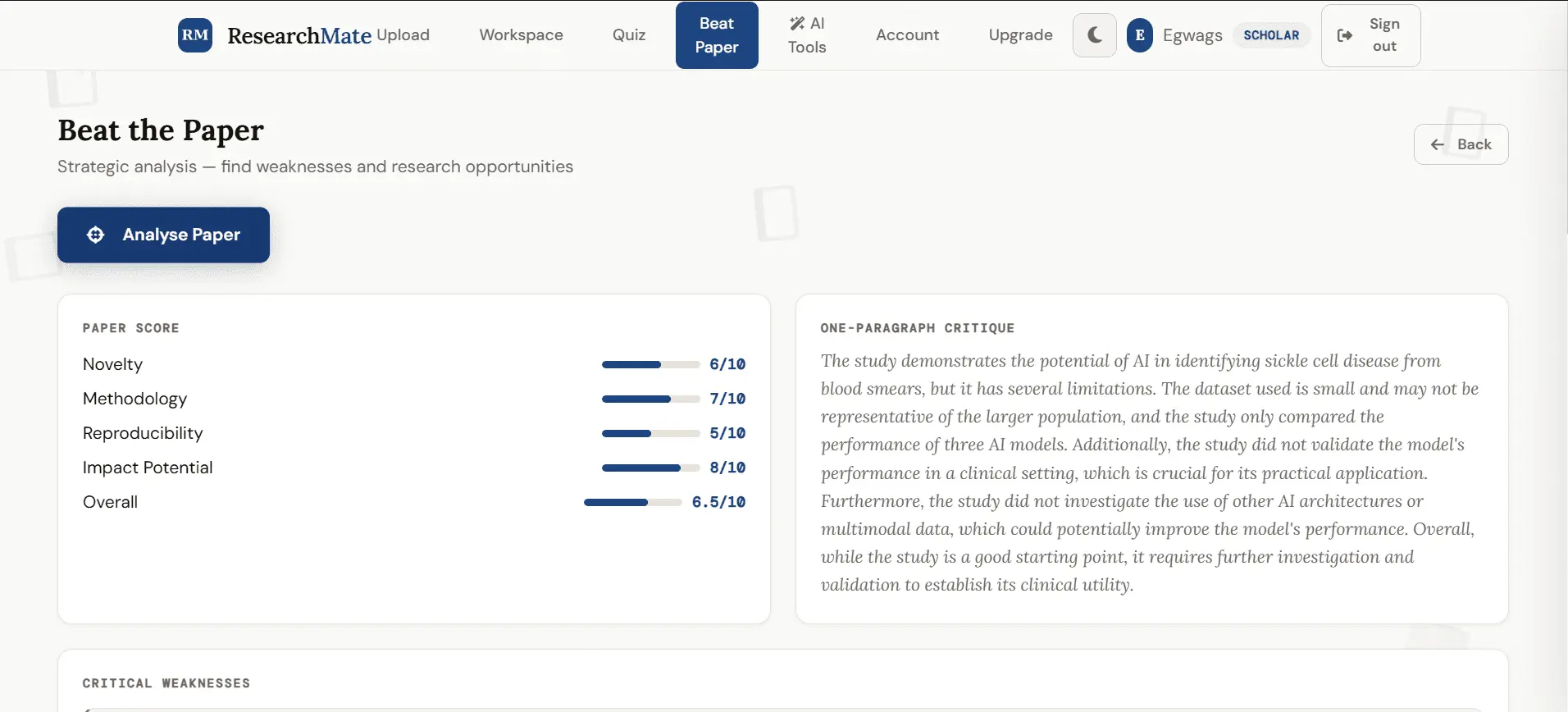Click the 7/10 Methodology value
Viewport: 1568px width, 712px height.
click(x=727, y=399)
